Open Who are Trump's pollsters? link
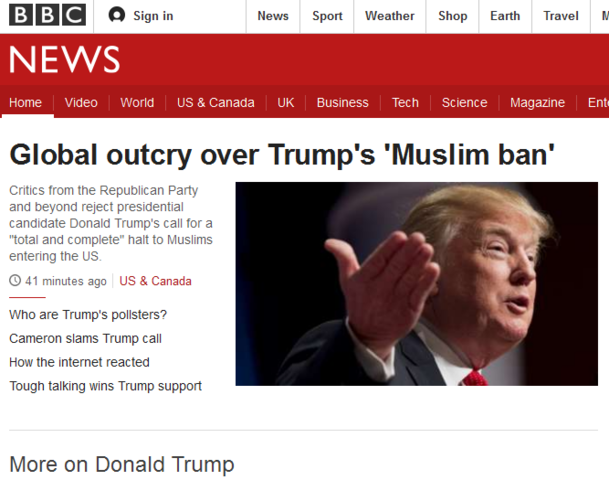 (x=88, y=315)
